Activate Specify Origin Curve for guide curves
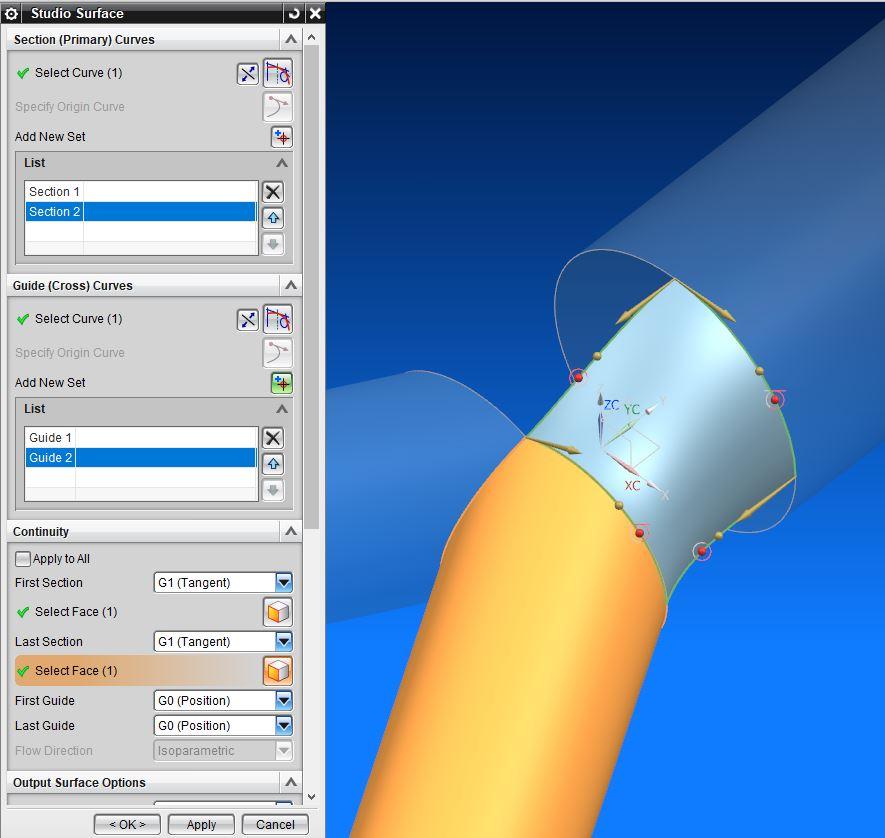Image resolution: width=885 pixels, height=838 pixels. tap(277, 352)
